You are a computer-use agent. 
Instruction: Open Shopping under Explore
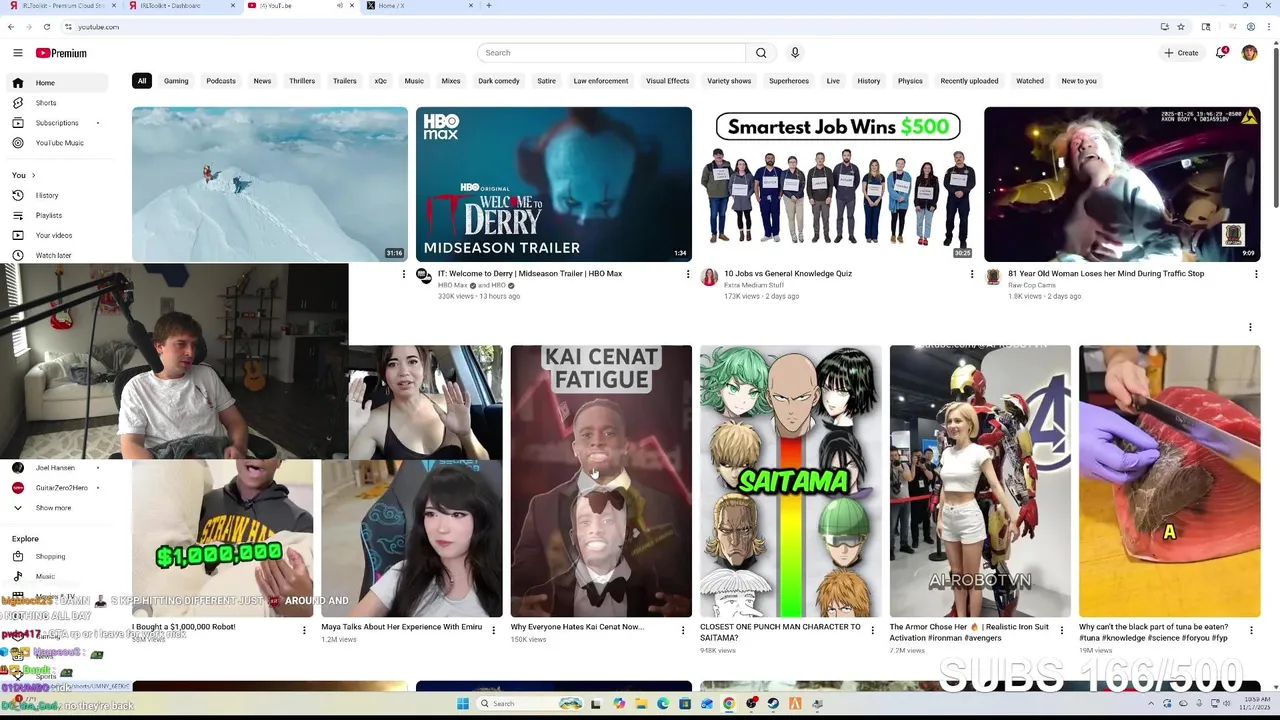(x=56, y=556)
